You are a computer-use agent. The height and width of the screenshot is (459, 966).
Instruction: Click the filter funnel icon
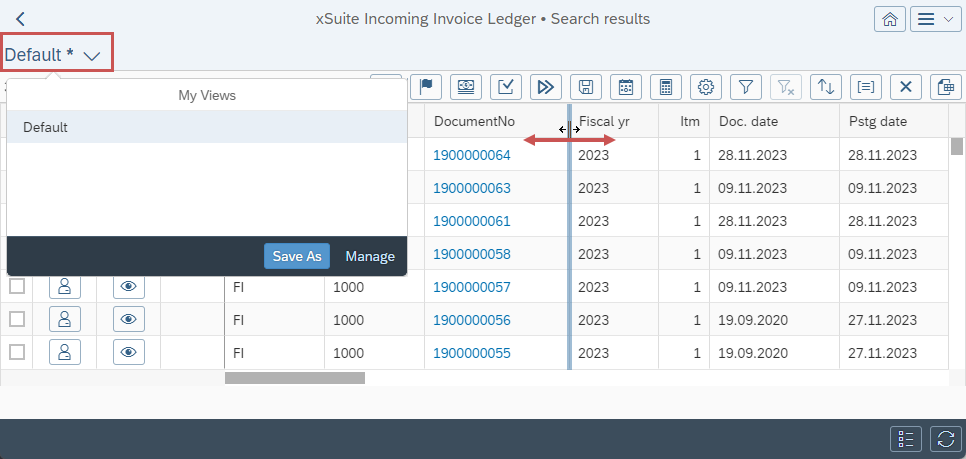click(x=746, y=87)
